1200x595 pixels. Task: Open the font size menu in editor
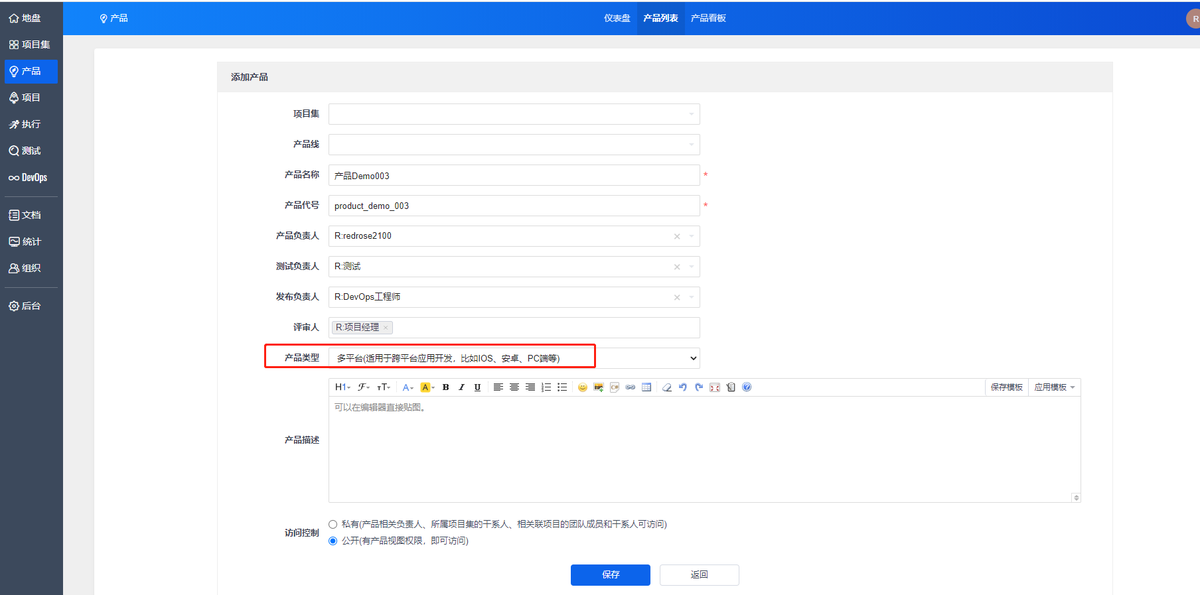pos(384,387)
